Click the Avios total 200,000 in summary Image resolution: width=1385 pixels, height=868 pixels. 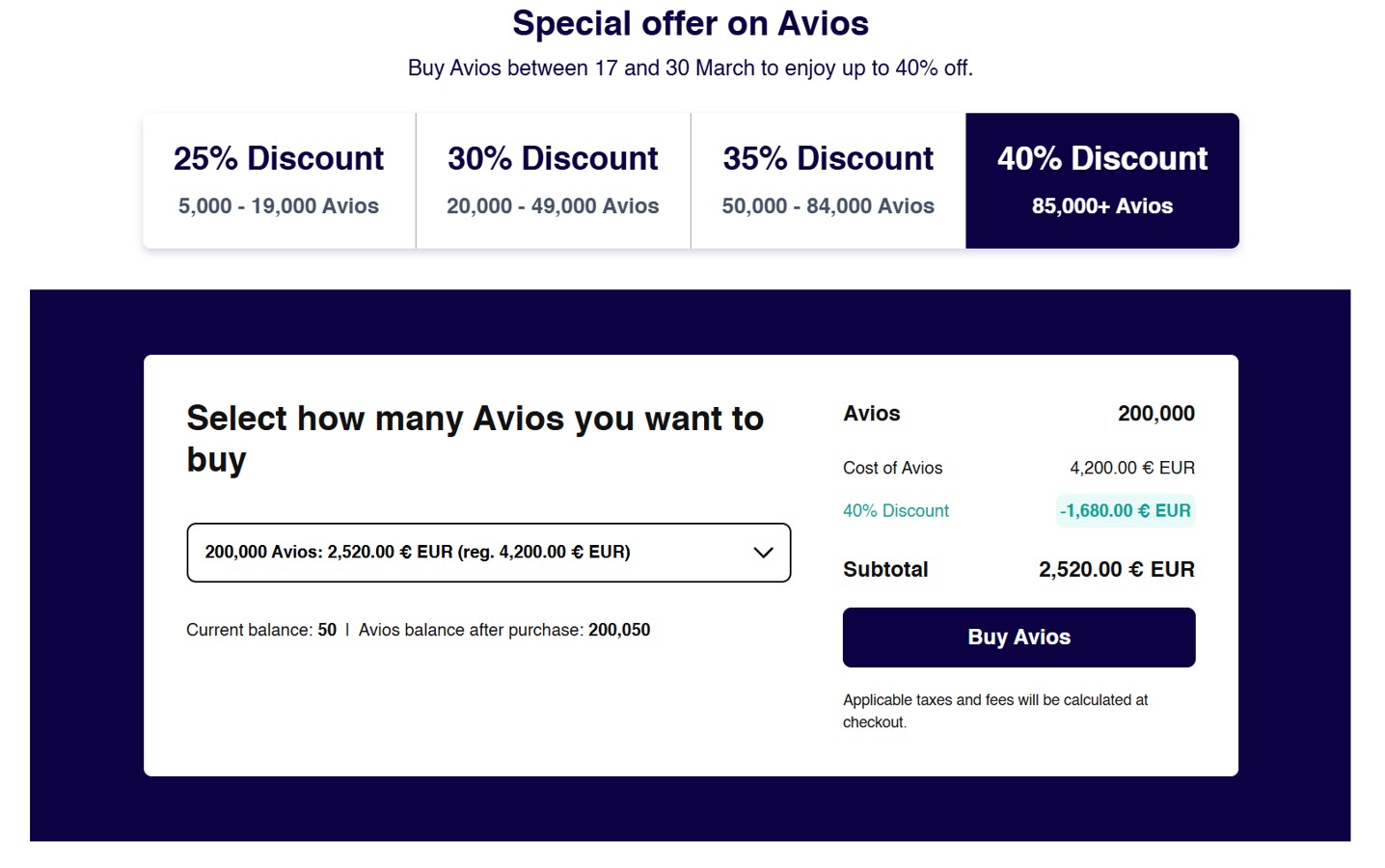(x=1155, y=414)
